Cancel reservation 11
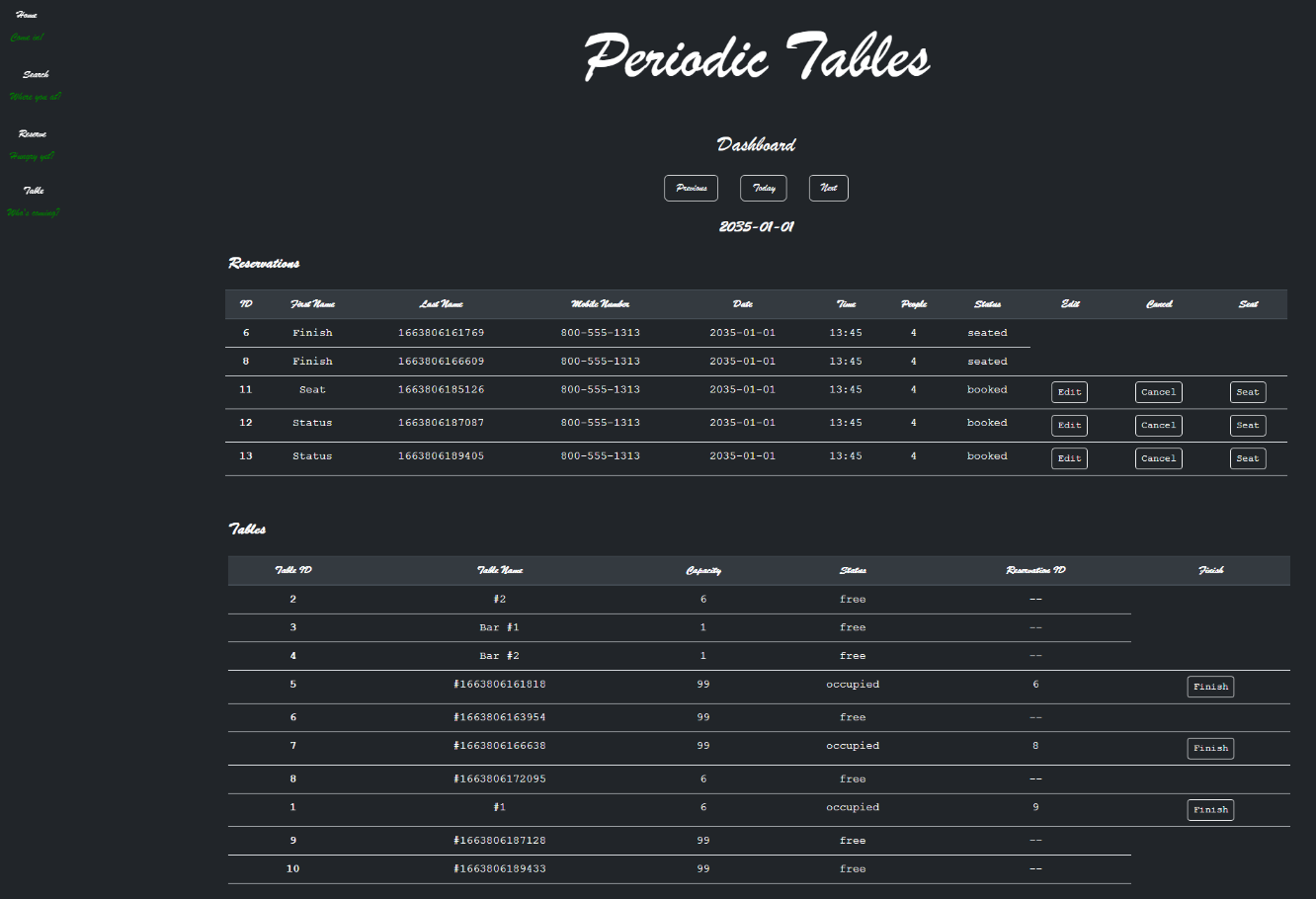Viewport: 1316px width, 899px height. [x=1158, y=391]
